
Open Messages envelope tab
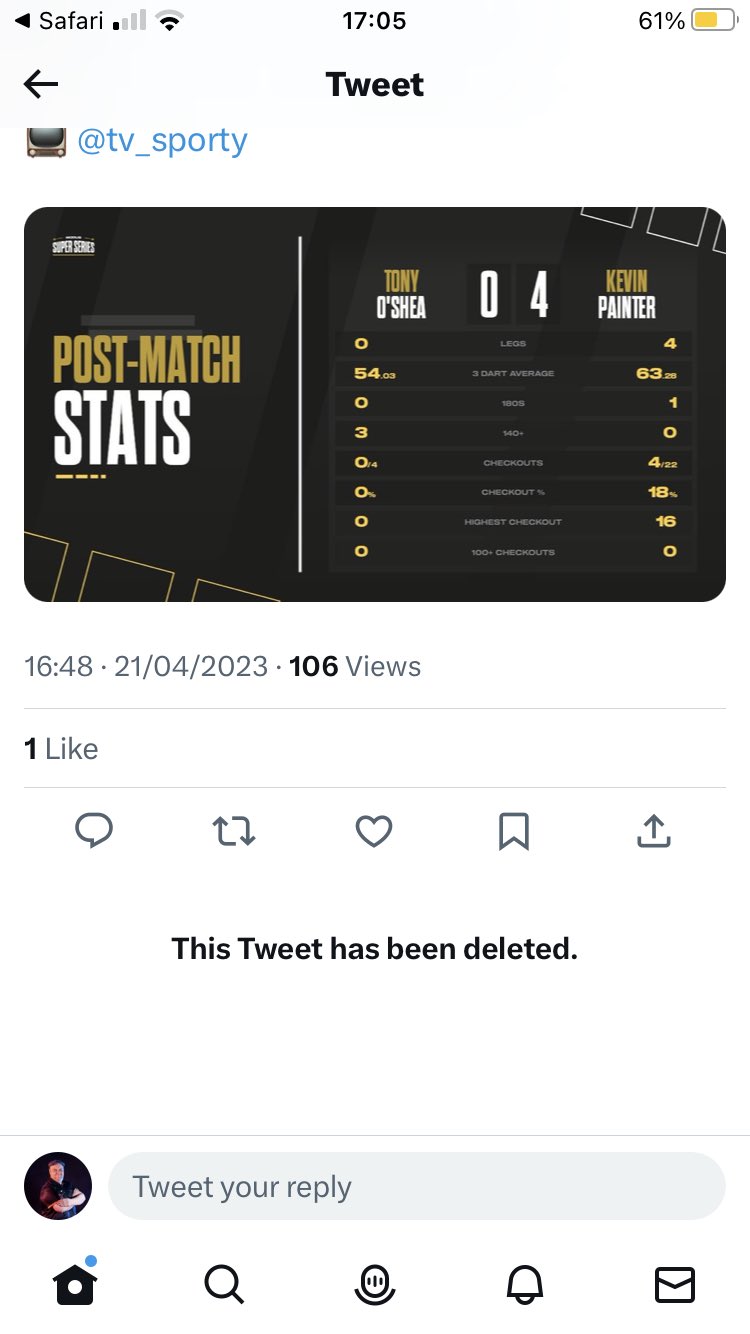(x=674, y=1281)
